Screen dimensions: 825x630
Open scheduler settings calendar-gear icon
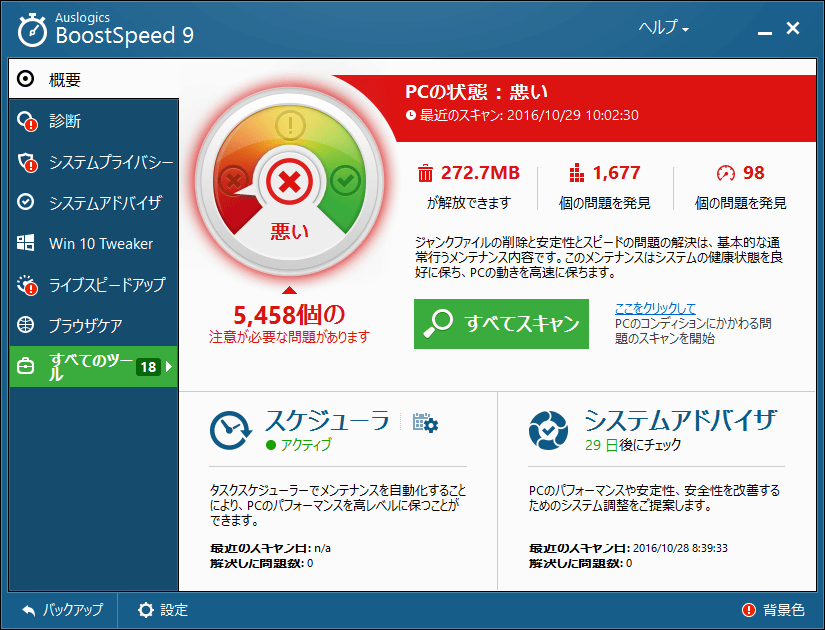coord(425,423)
